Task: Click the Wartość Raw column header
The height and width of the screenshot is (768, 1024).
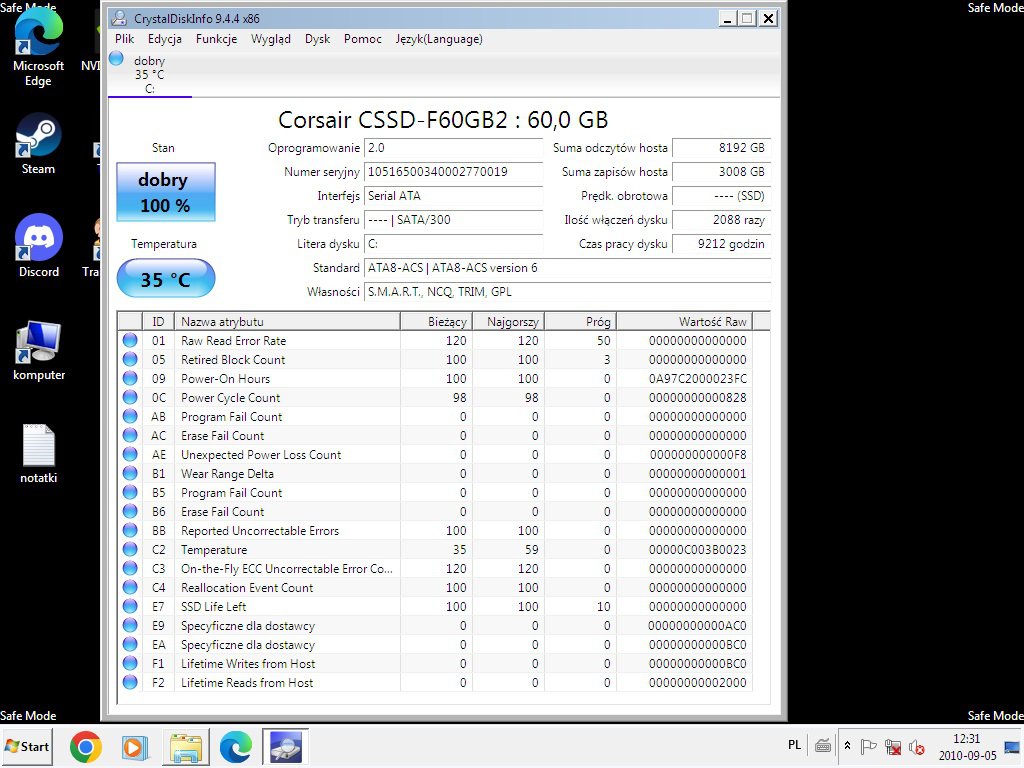Action: [x=684, y=321]
